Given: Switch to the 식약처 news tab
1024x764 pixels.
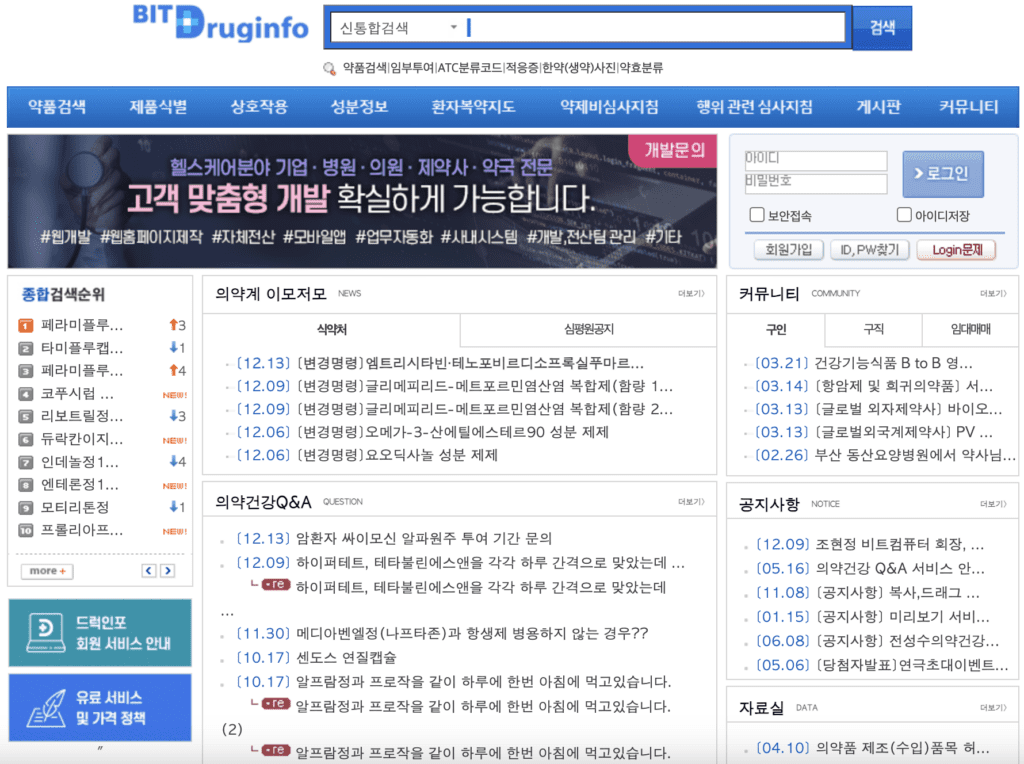Looking at the screenshot, I should tap(332, 330).
